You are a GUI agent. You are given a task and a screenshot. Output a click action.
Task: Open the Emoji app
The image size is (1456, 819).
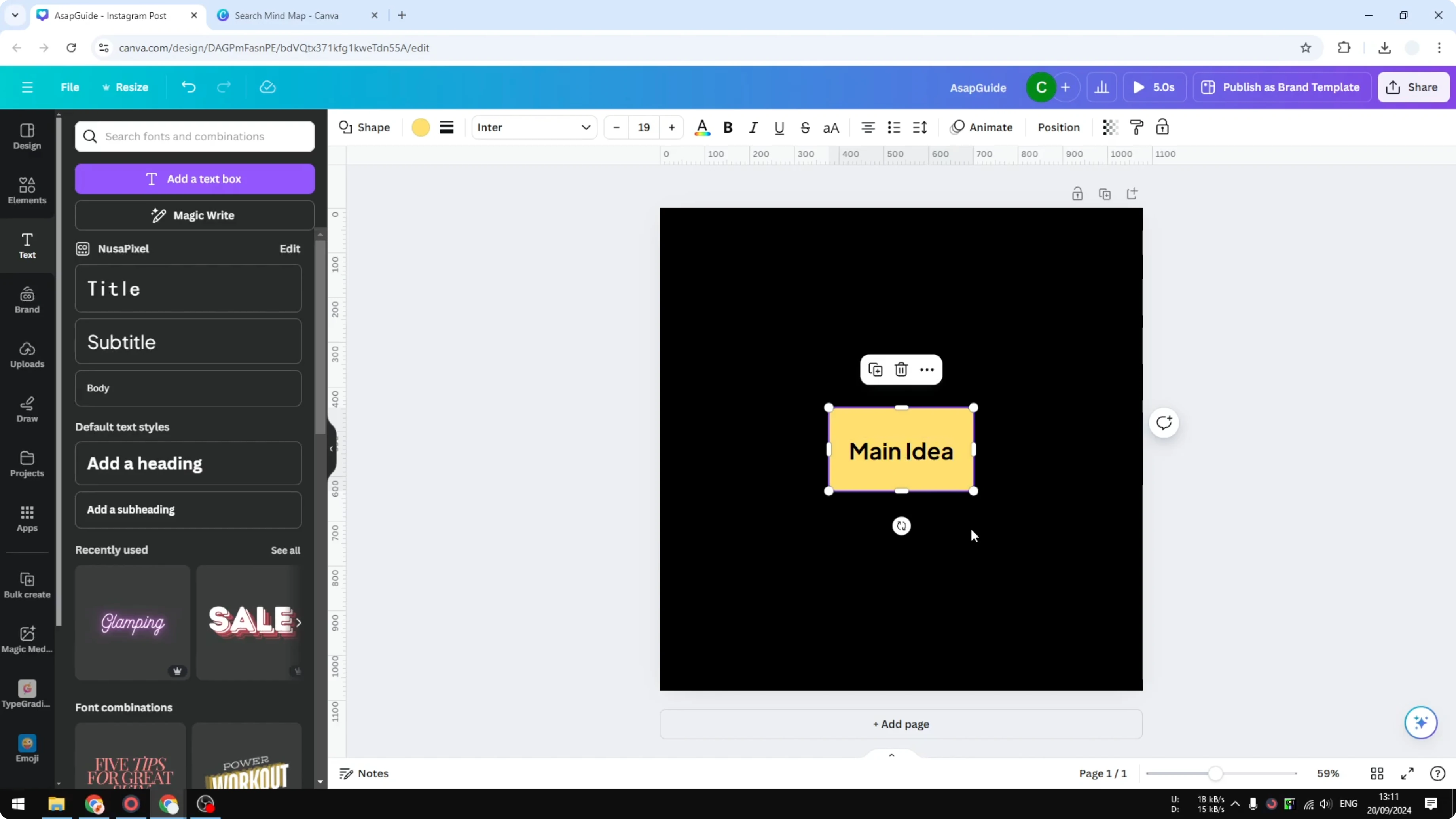(x=27, y=749)
